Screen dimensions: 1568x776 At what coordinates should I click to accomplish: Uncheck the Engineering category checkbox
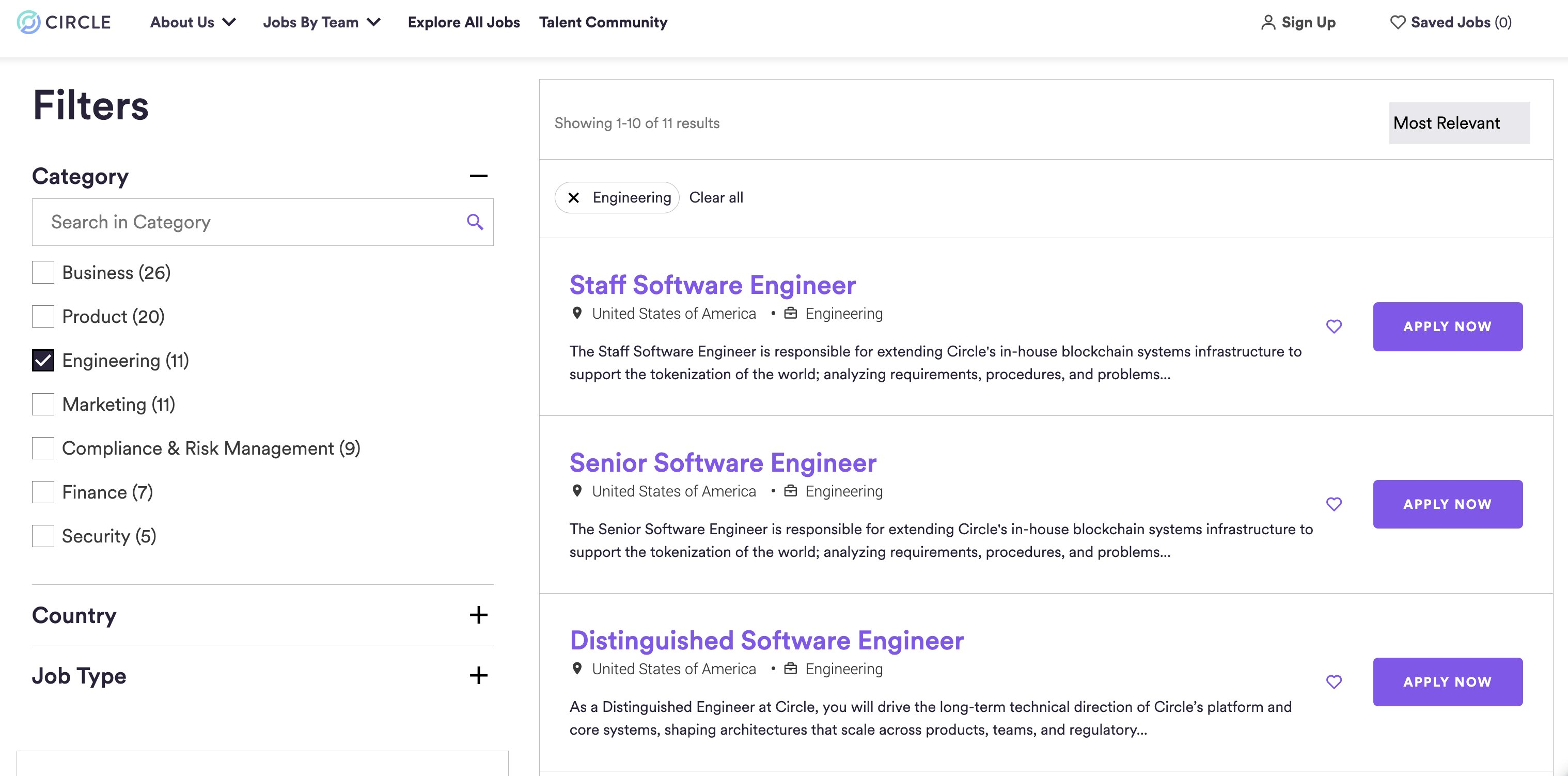pos(43,361)
